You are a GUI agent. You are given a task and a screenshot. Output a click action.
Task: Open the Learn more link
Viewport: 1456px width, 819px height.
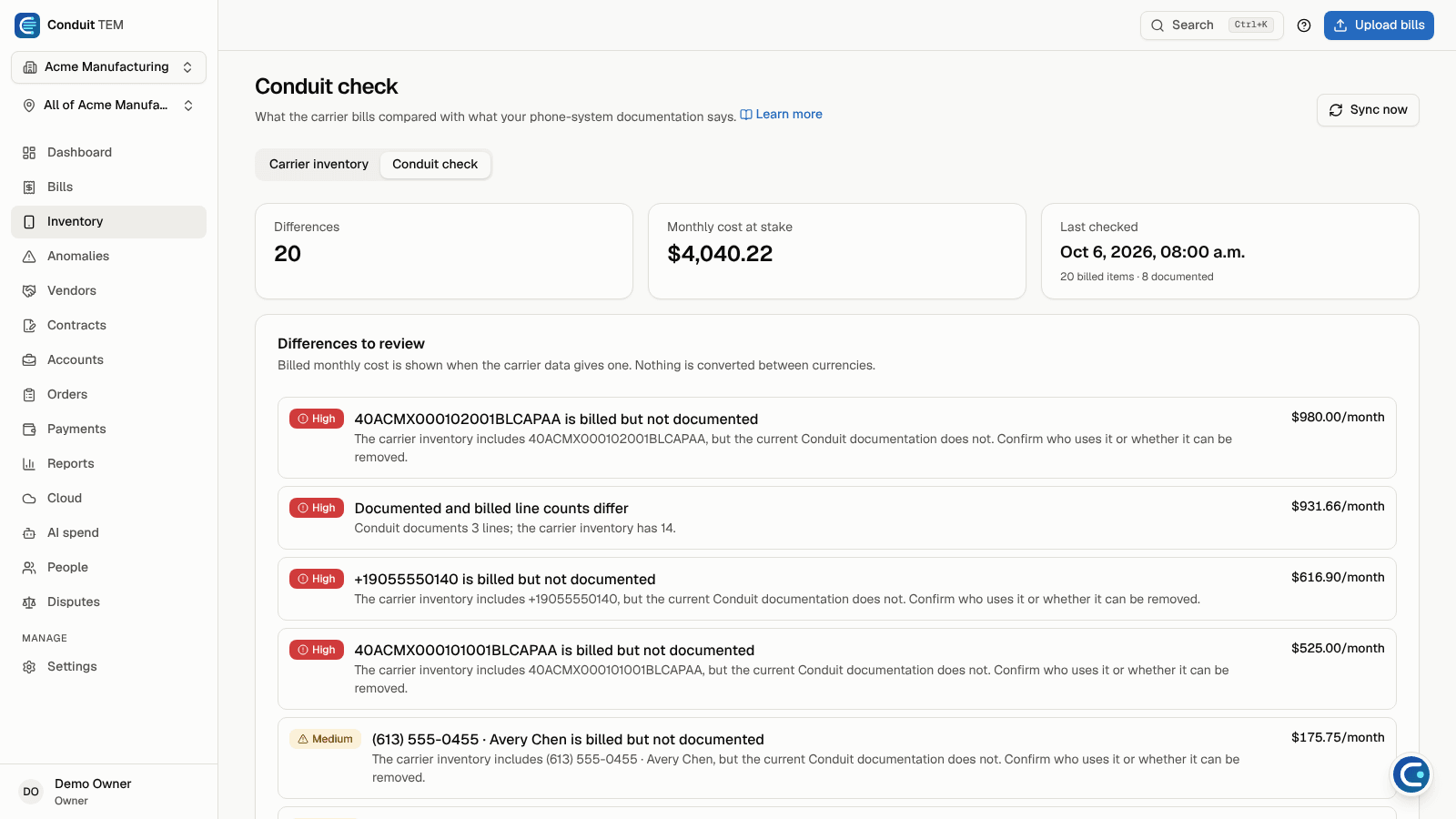pos(782,115)
